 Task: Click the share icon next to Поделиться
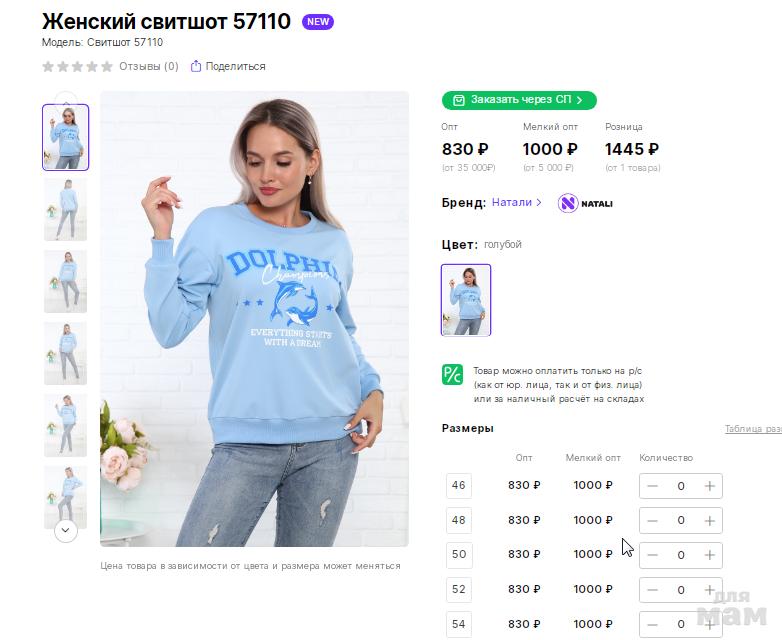tap(196, 67)
